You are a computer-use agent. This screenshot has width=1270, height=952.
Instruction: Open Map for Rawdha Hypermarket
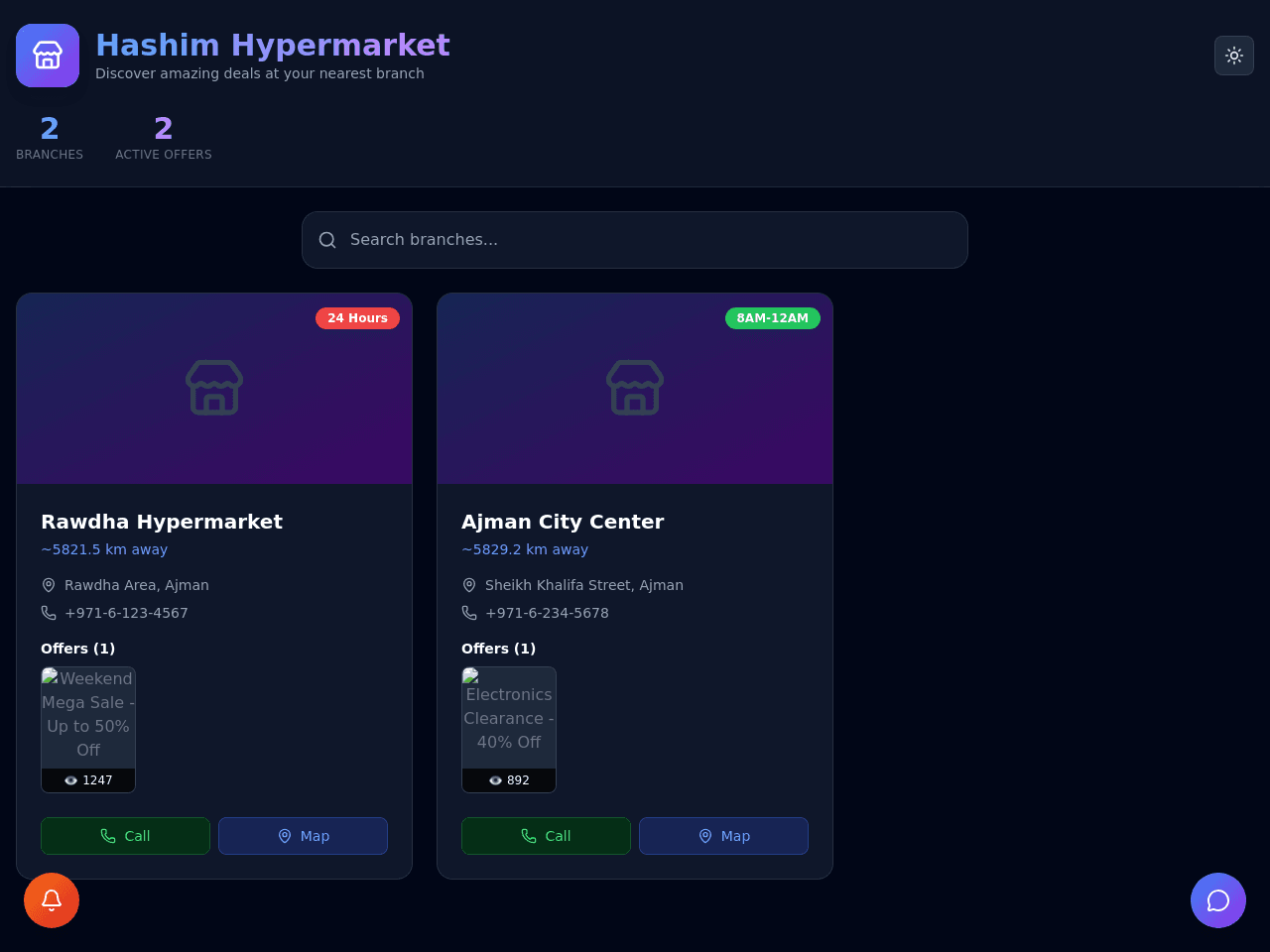(303, 836)
